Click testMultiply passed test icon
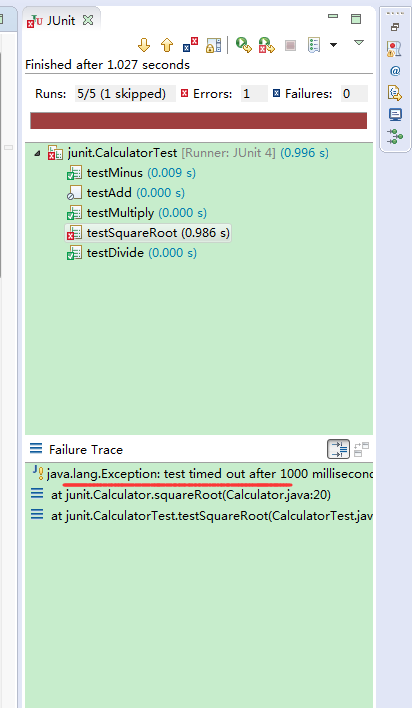Image resolution: width=412 pixels, height=708 pixels. pyautogui.click(x=74, y=213)
